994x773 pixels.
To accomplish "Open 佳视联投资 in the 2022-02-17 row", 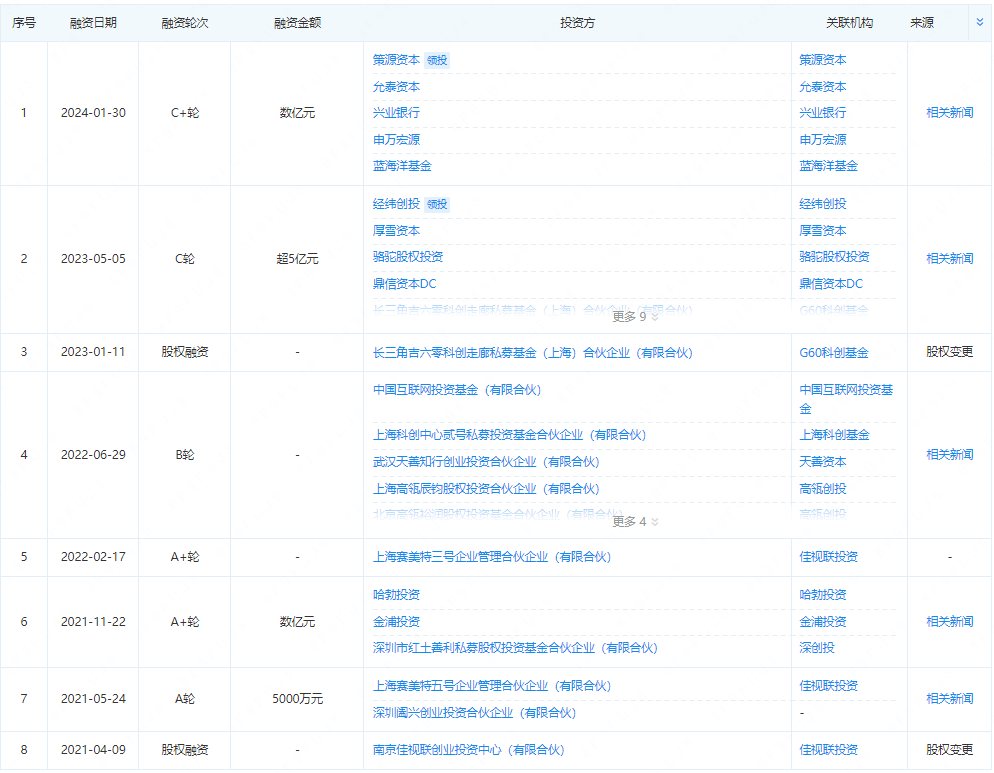I will click(829, 557).
